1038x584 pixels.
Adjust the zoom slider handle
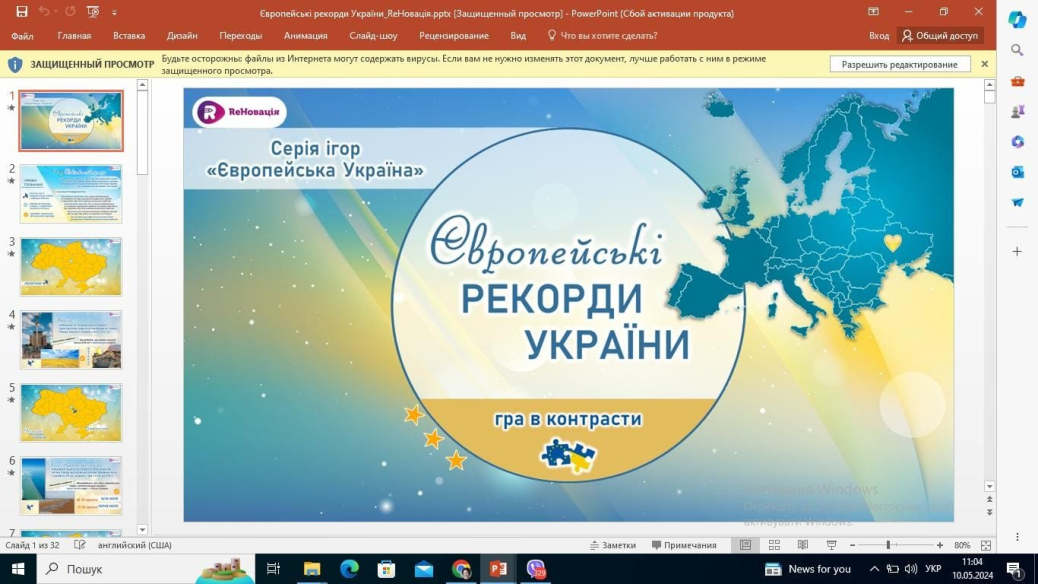point(888,545)
